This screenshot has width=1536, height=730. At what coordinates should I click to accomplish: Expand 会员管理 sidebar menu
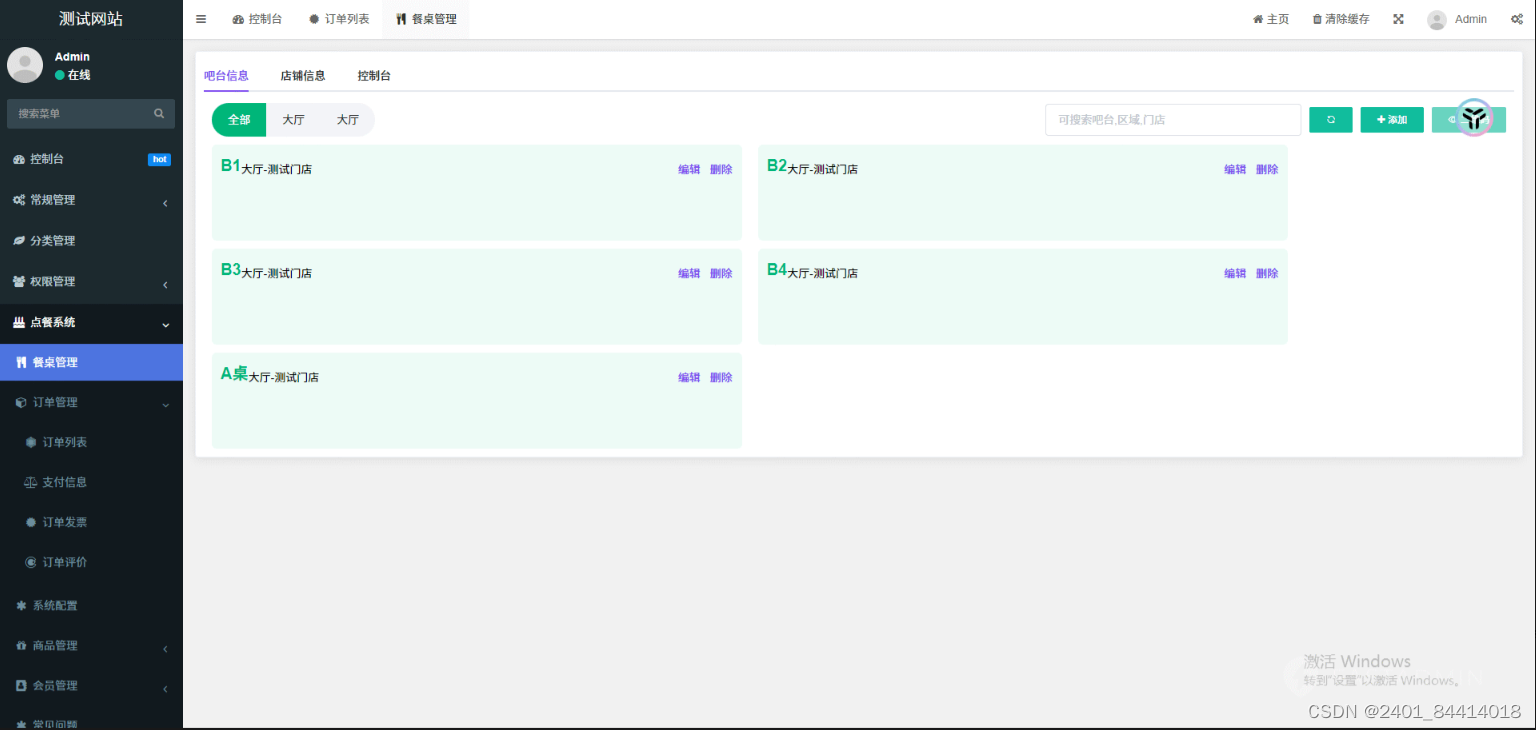pos(91,685)
